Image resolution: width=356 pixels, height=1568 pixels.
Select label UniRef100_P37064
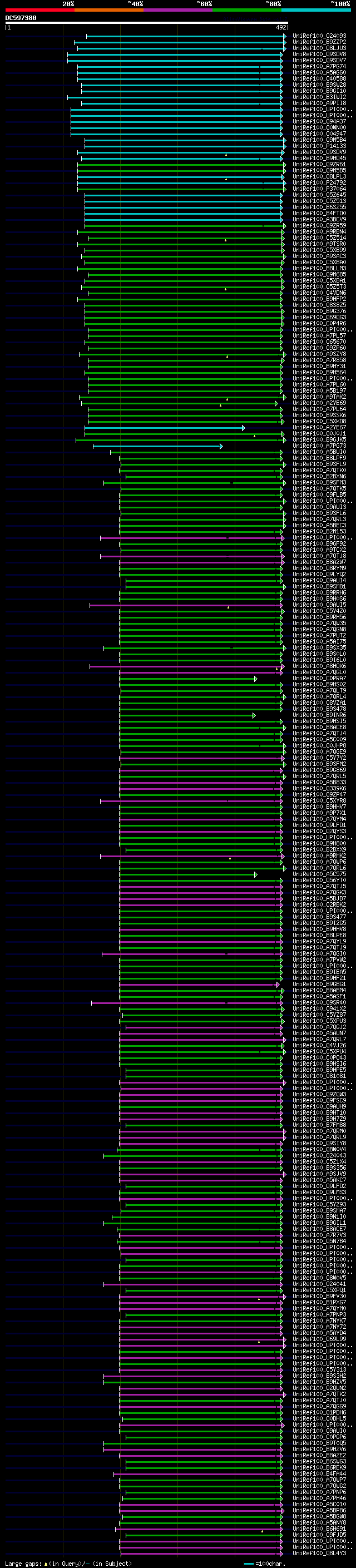[x=319, y=189]
